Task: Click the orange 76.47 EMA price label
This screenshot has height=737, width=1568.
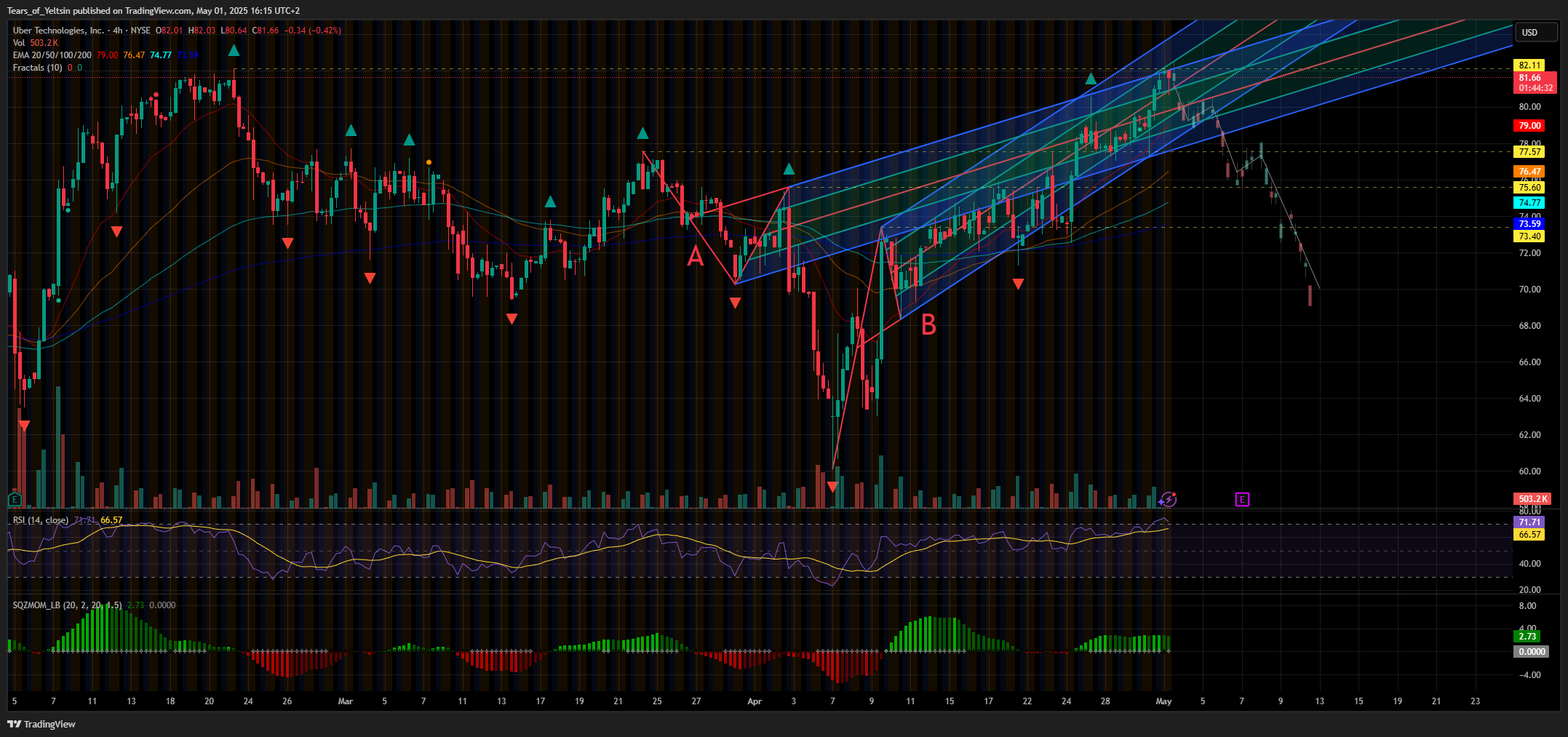Action: coord(1529,172)
